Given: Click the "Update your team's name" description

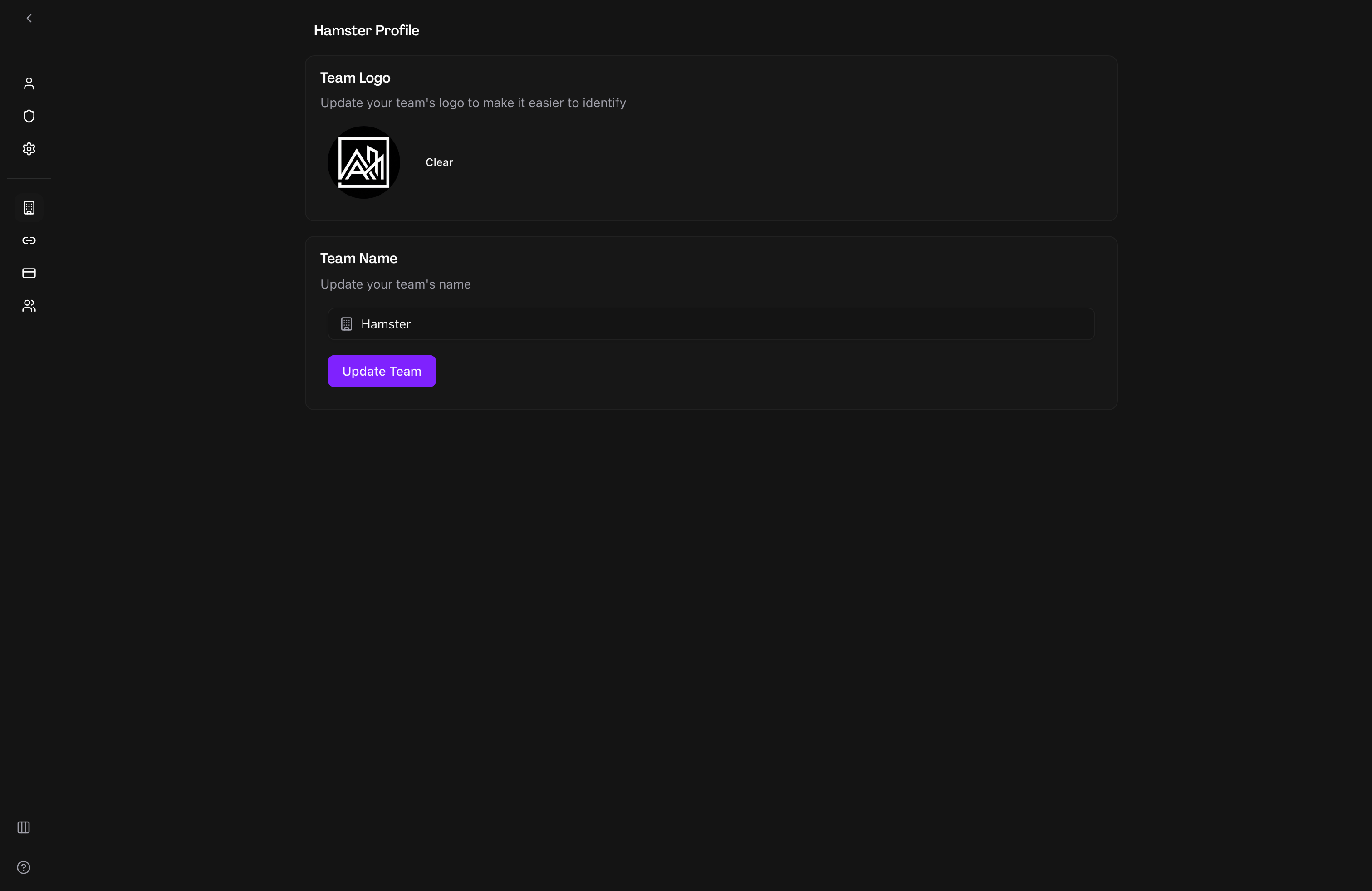Looking at the screenshot, I should [396, 284].
